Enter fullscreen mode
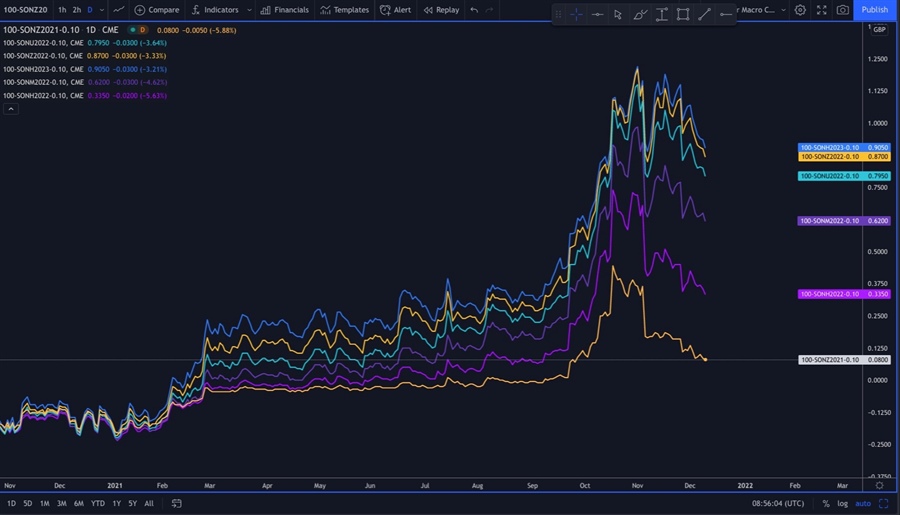Viewport: 900px width, 515px height. tap(822, 10)
